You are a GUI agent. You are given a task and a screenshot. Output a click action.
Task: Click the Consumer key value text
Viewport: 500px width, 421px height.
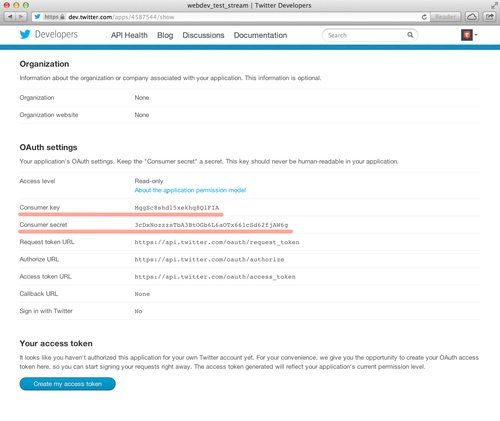[x=177, y=208]
